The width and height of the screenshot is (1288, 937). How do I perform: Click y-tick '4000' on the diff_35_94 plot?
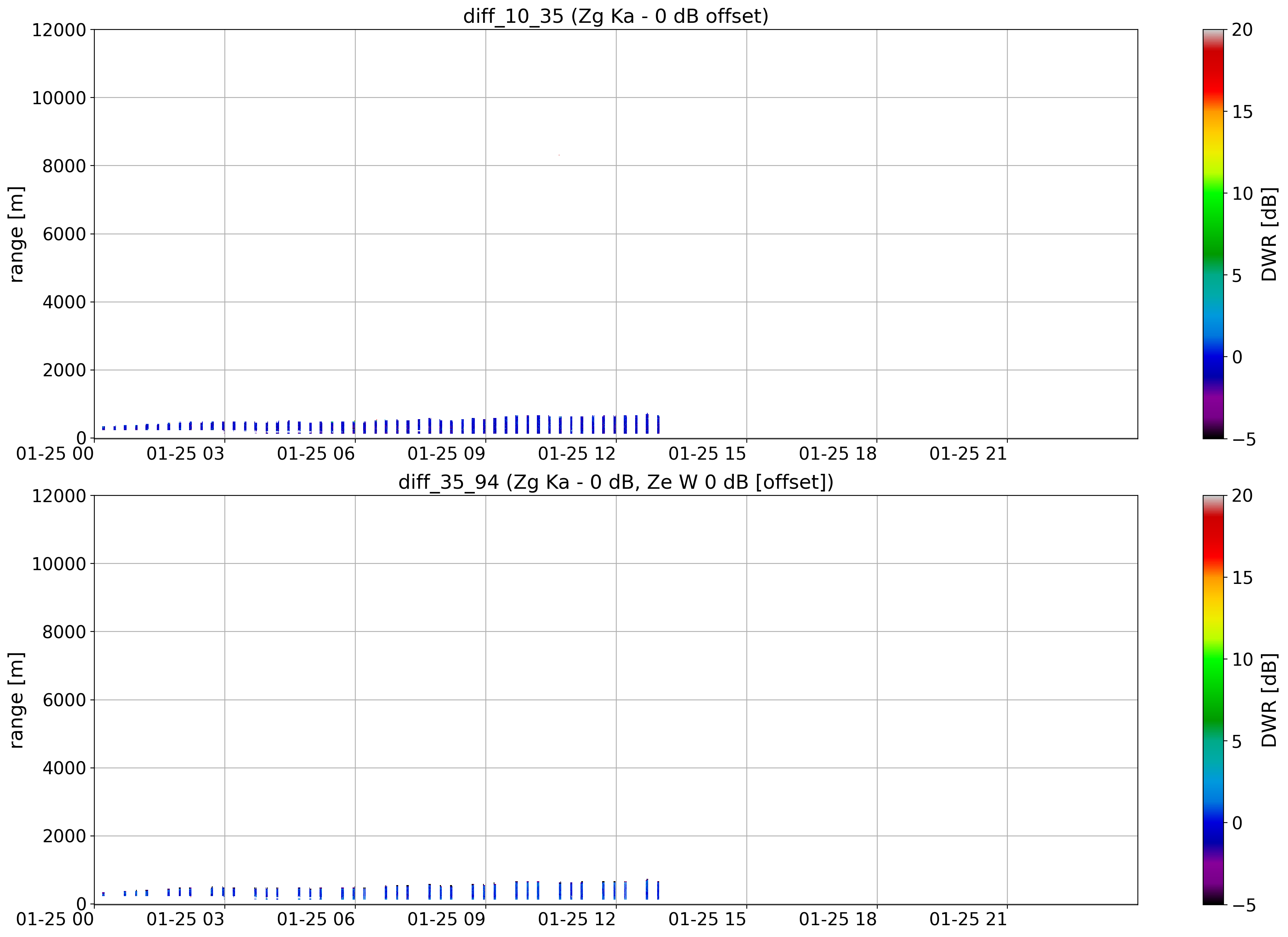point(64,768)
